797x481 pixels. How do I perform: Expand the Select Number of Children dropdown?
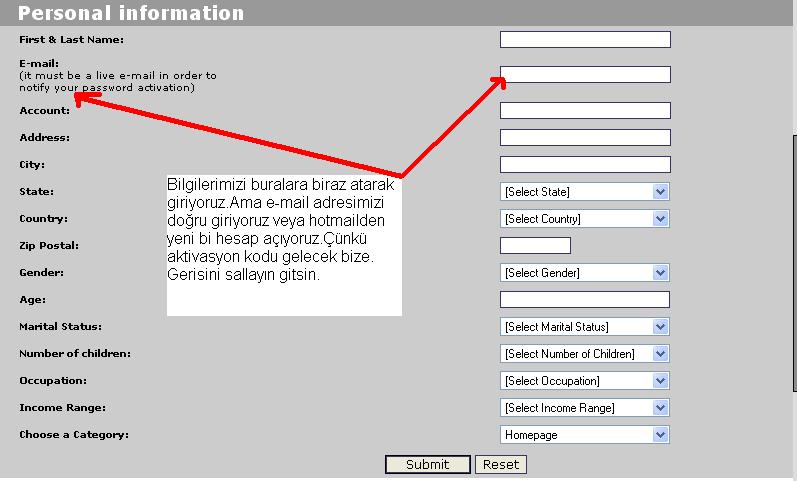coord(585,353)
